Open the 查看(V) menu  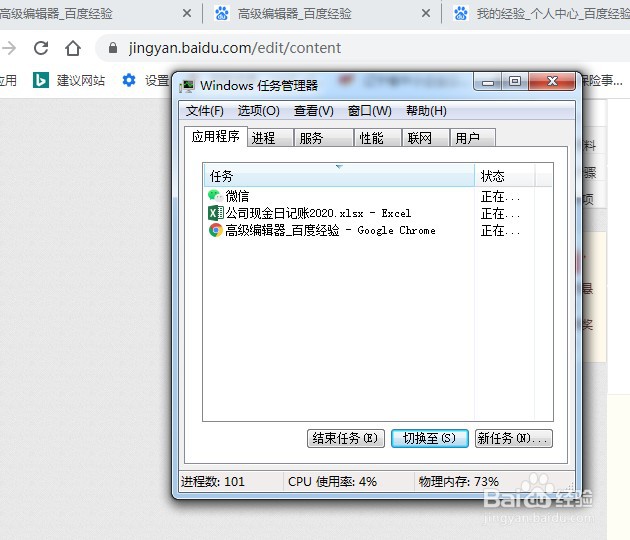tap(313, 111)
